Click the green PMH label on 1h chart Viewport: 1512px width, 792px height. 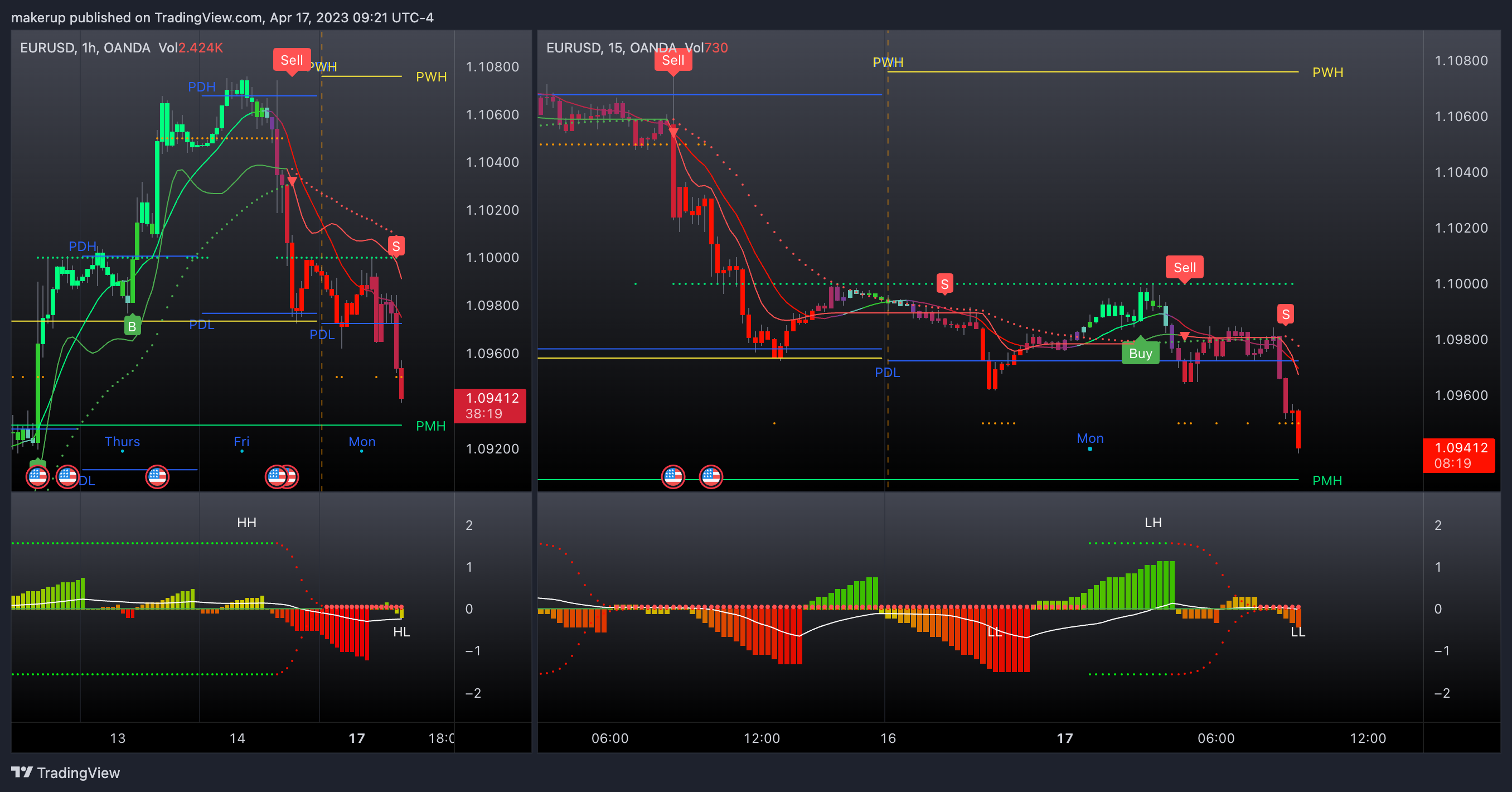coord(431,426)
